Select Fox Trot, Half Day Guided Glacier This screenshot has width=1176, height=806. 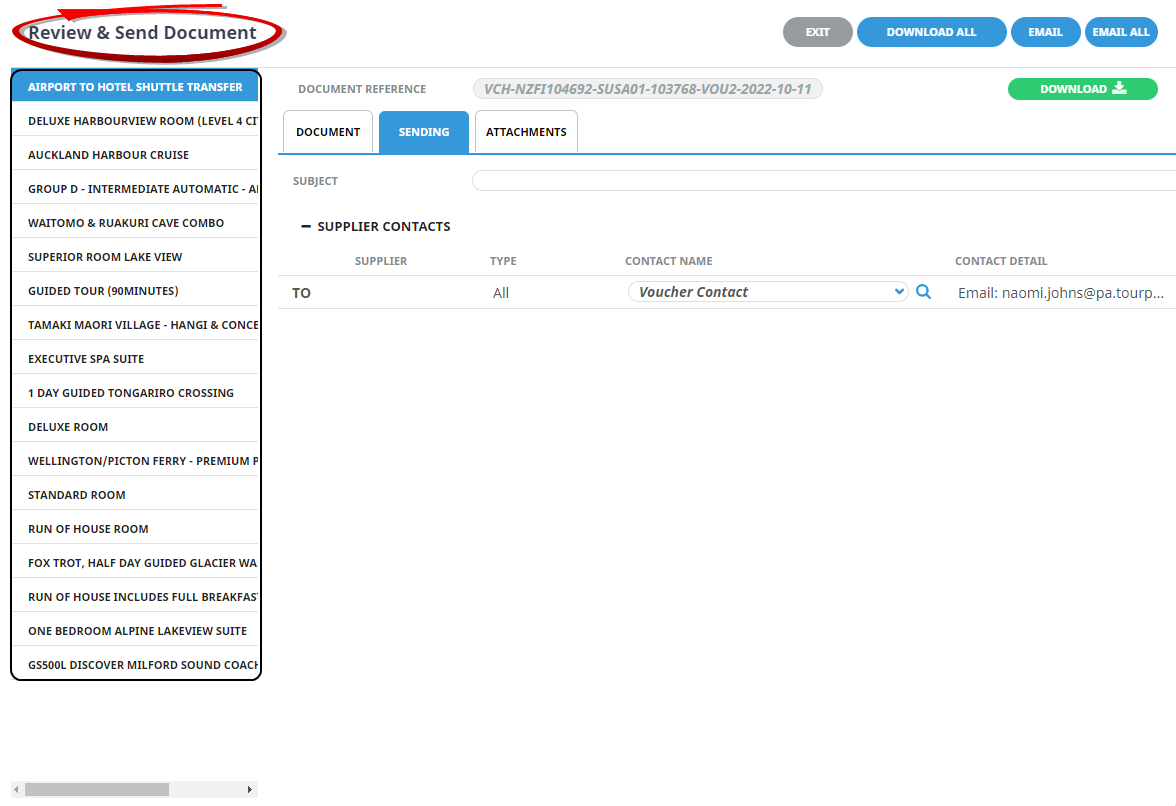coord(135,563)
